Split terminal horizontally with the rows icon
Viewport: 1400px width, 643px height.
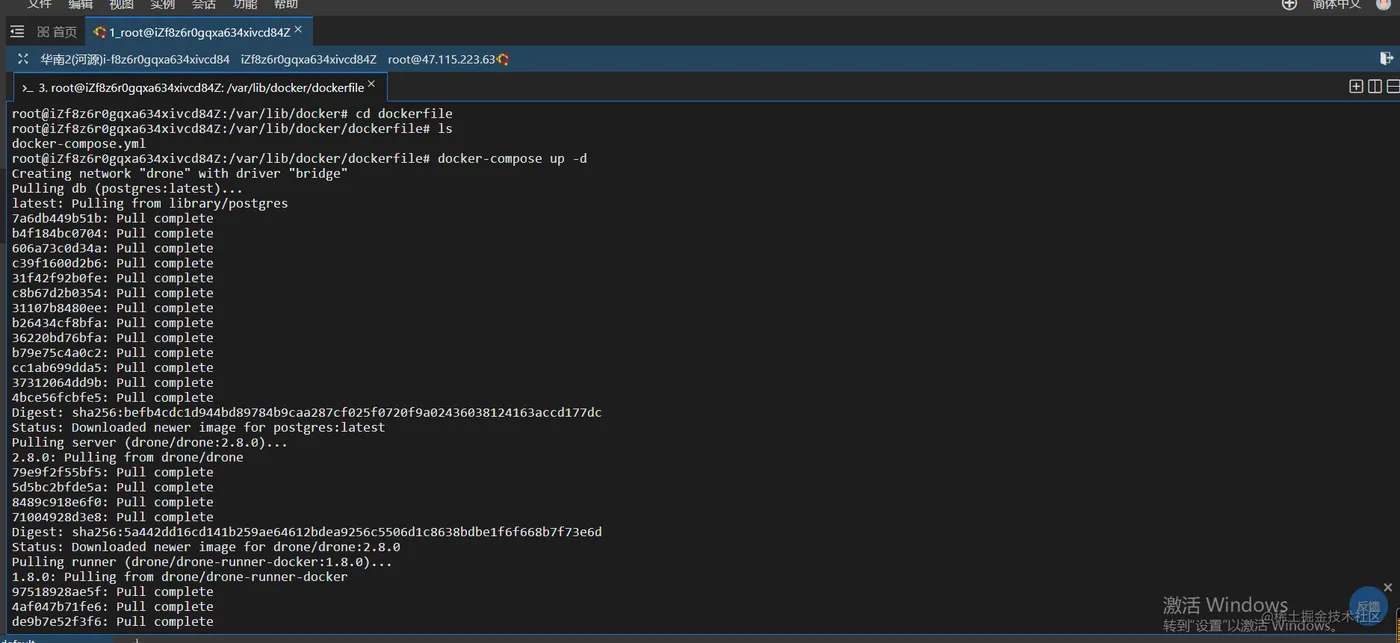(x=1393, y=87)
